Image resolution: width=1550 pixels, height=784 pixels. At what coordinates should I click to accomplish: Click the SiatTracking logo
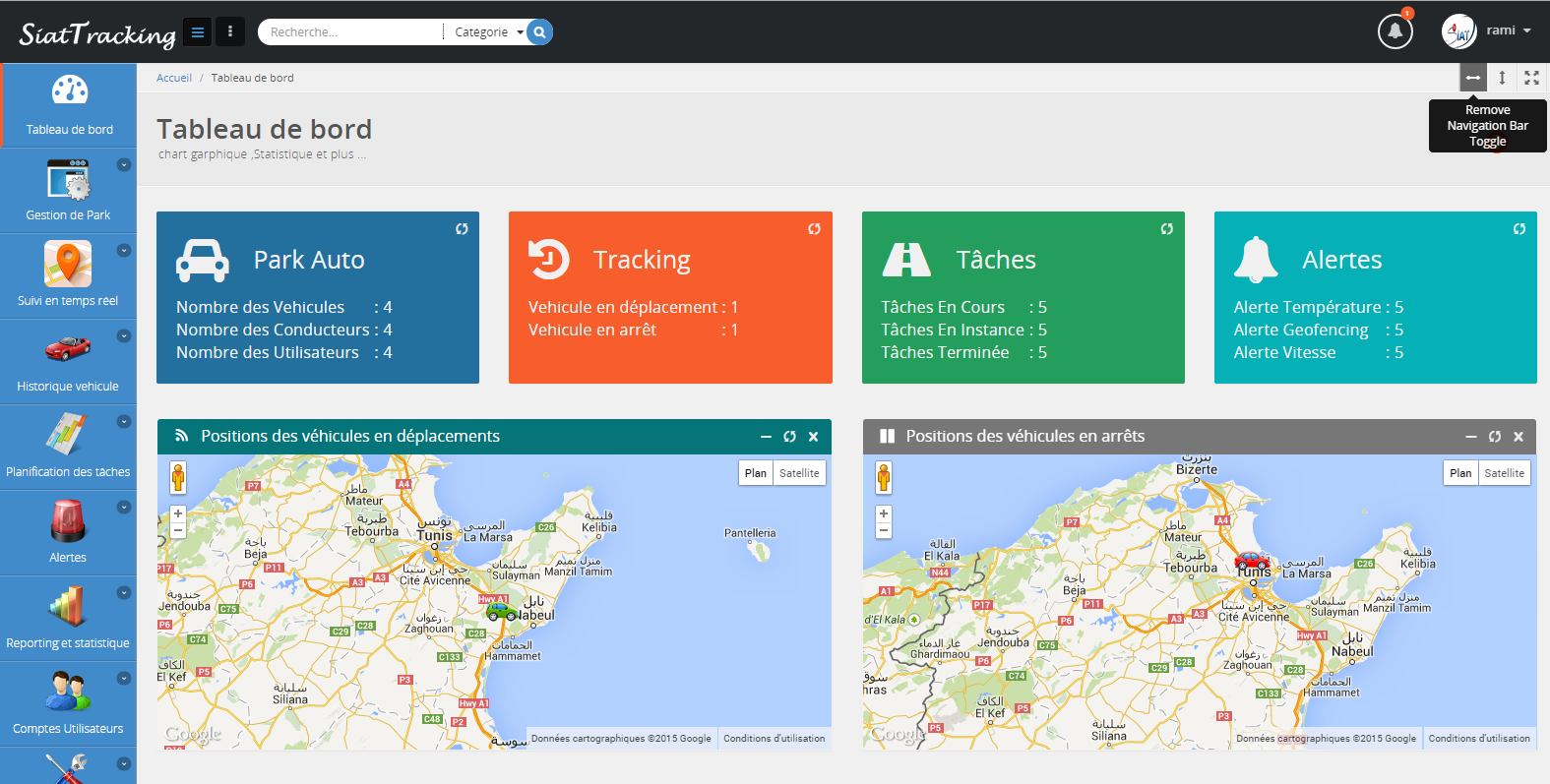pyautogui.click(x=97, y=34)
